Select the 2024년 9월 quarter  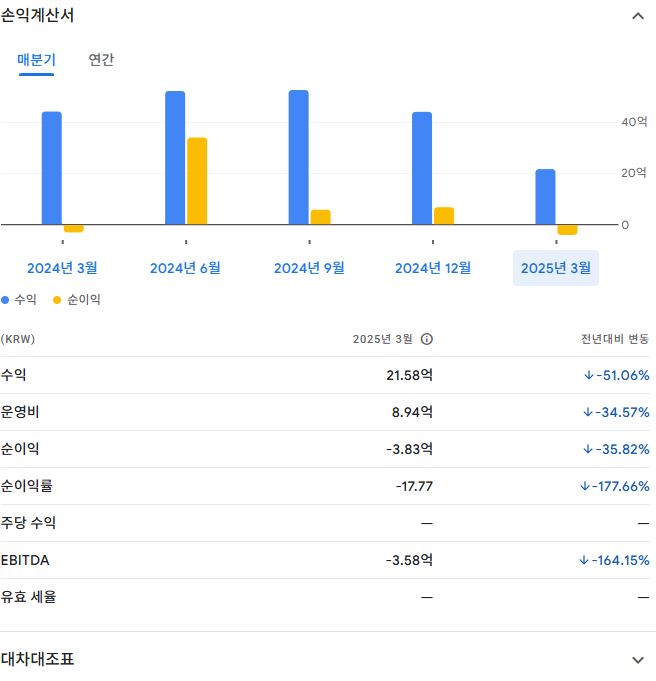tap(309, 268)
